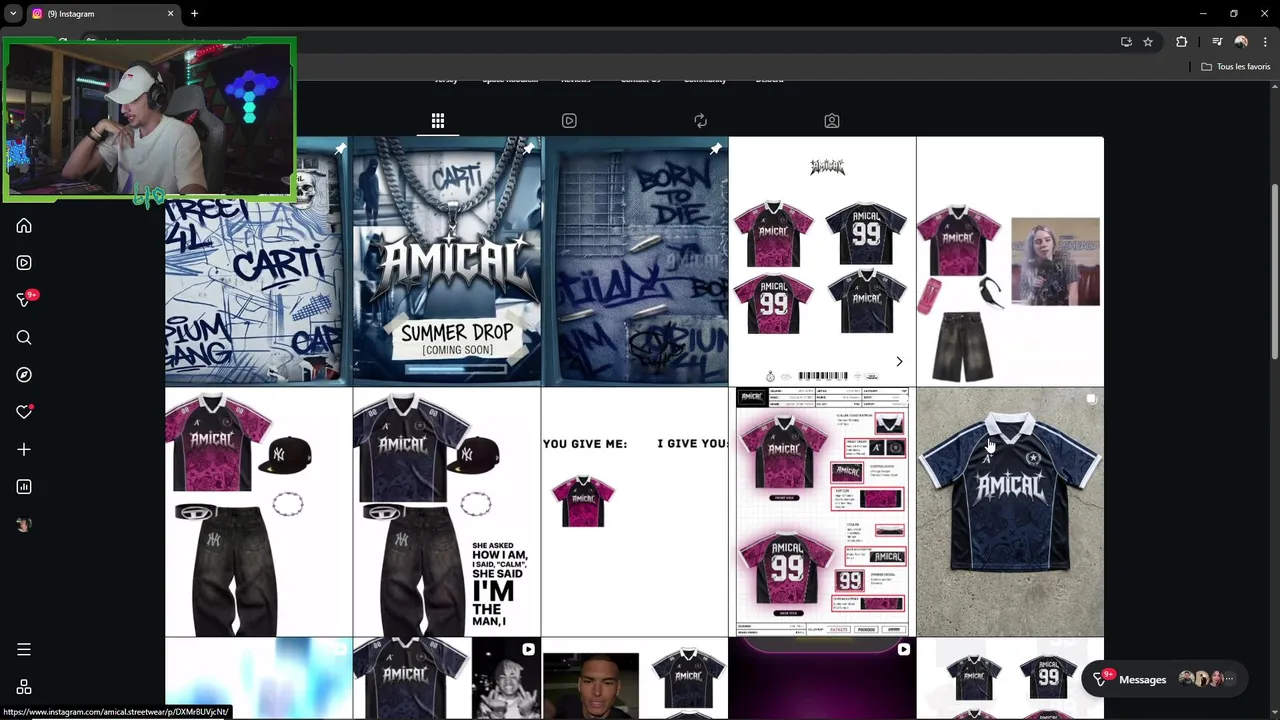Screen dimensions: 1280x720
Task: Open 'Born To Die' pinned post
Action: click(635, 261)
